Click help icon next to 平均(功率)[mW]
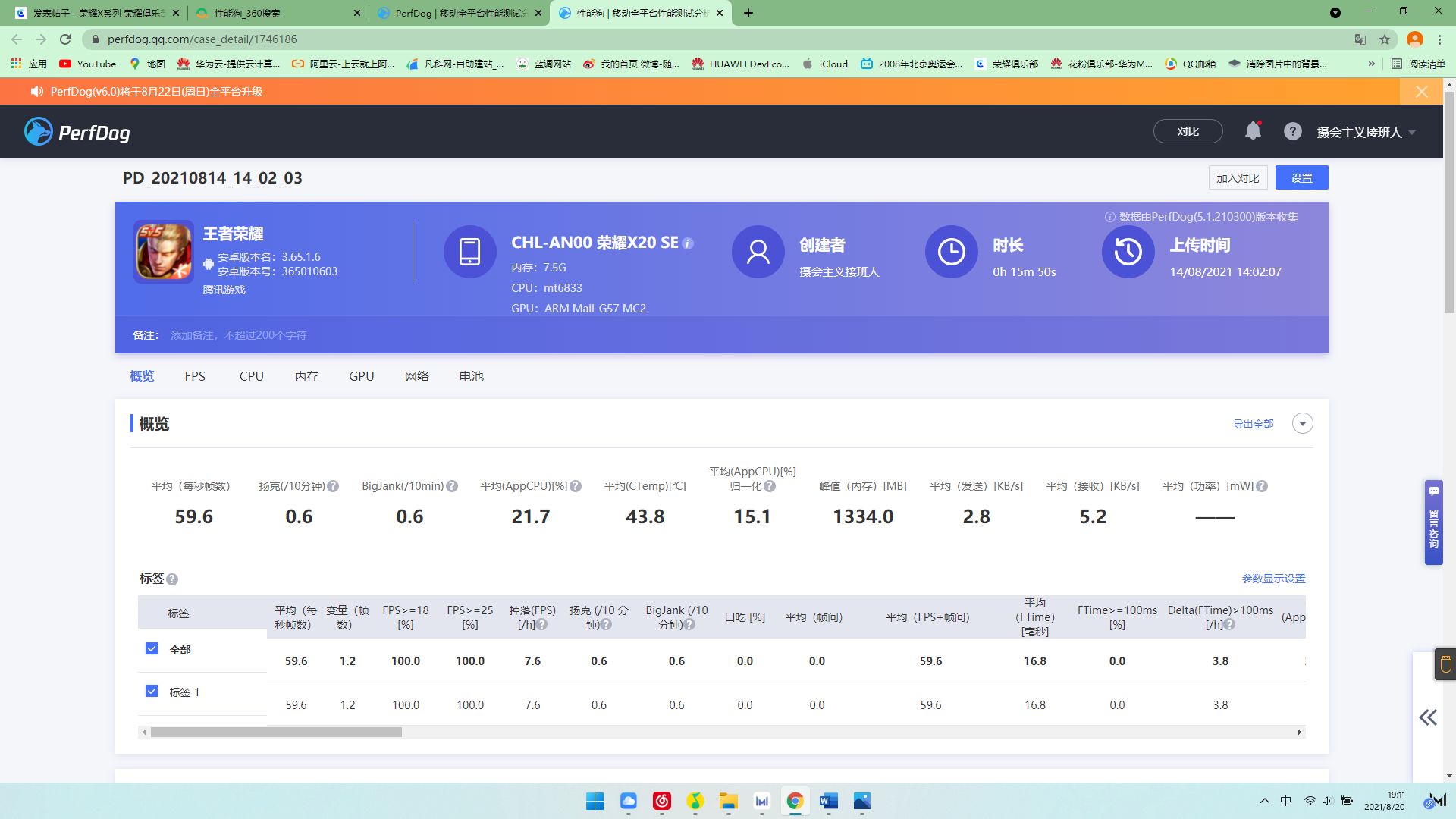The height and width of the screenshot is (819, 1456). tap(1262, 486)
